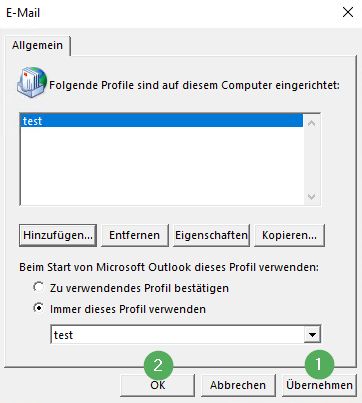Select 'Immer dieses Profil verwenden' radio option
Screen dimensions: 362x403
pyautogui.click(x=39, y=308)
